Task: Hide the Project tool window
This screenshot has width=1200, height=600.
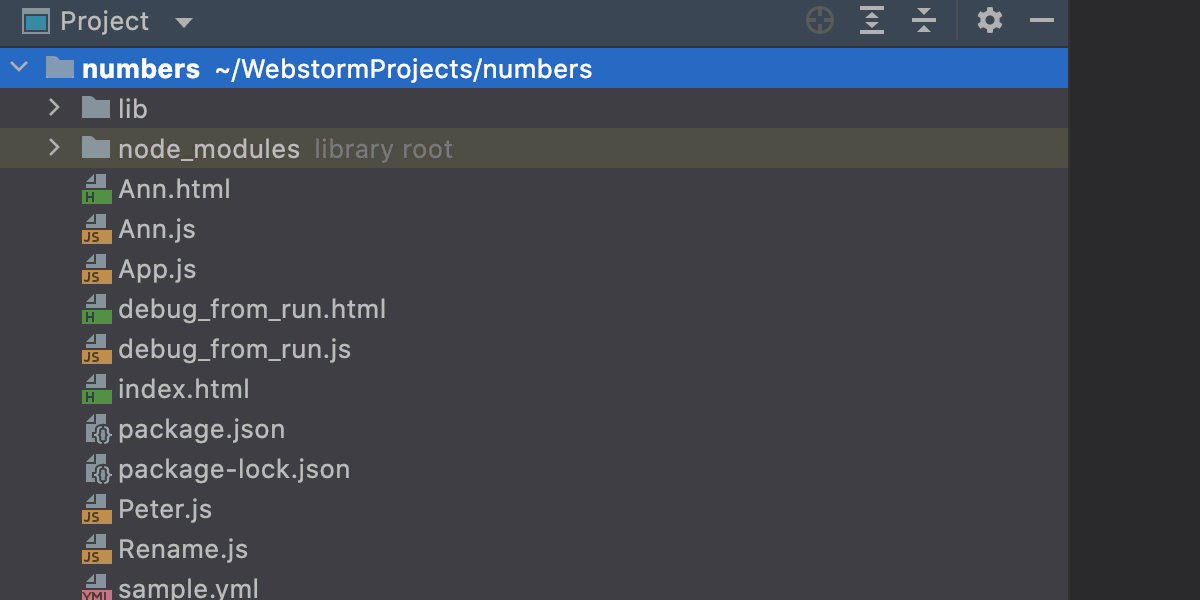Action: point(1041,21)
